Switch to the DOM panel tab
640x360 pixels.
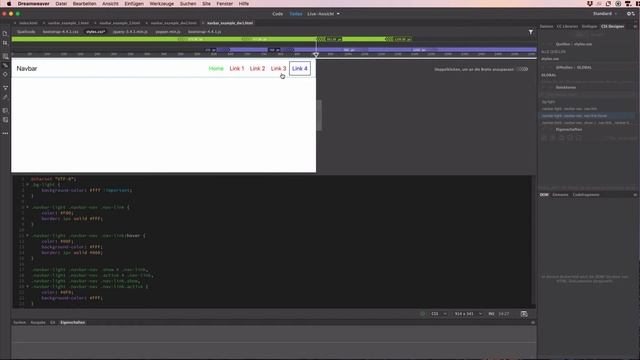coord(544,195)
